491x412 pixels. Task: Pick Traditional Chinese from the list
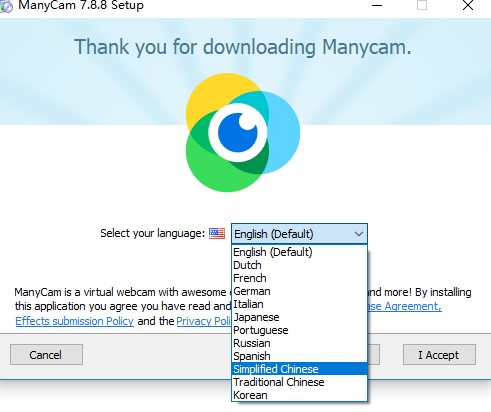pyautogui.click(x=299, y=382)
